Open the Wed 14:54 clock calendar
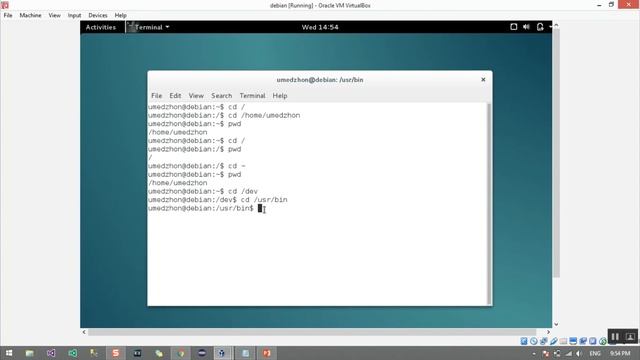The image size is (640, 360). 320,27
